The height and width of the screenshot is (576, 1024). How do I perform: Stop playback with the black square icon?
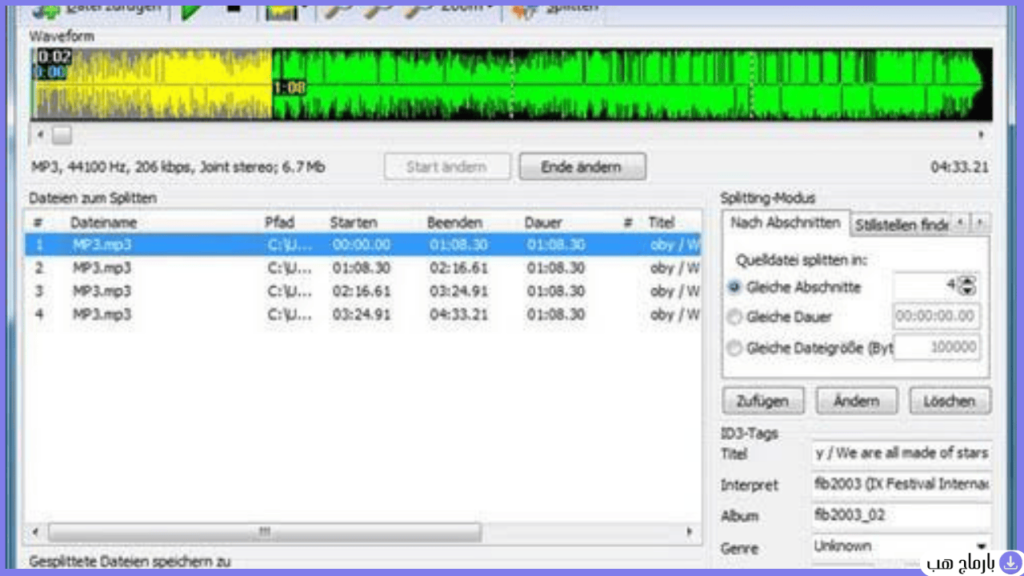point(233,9)
